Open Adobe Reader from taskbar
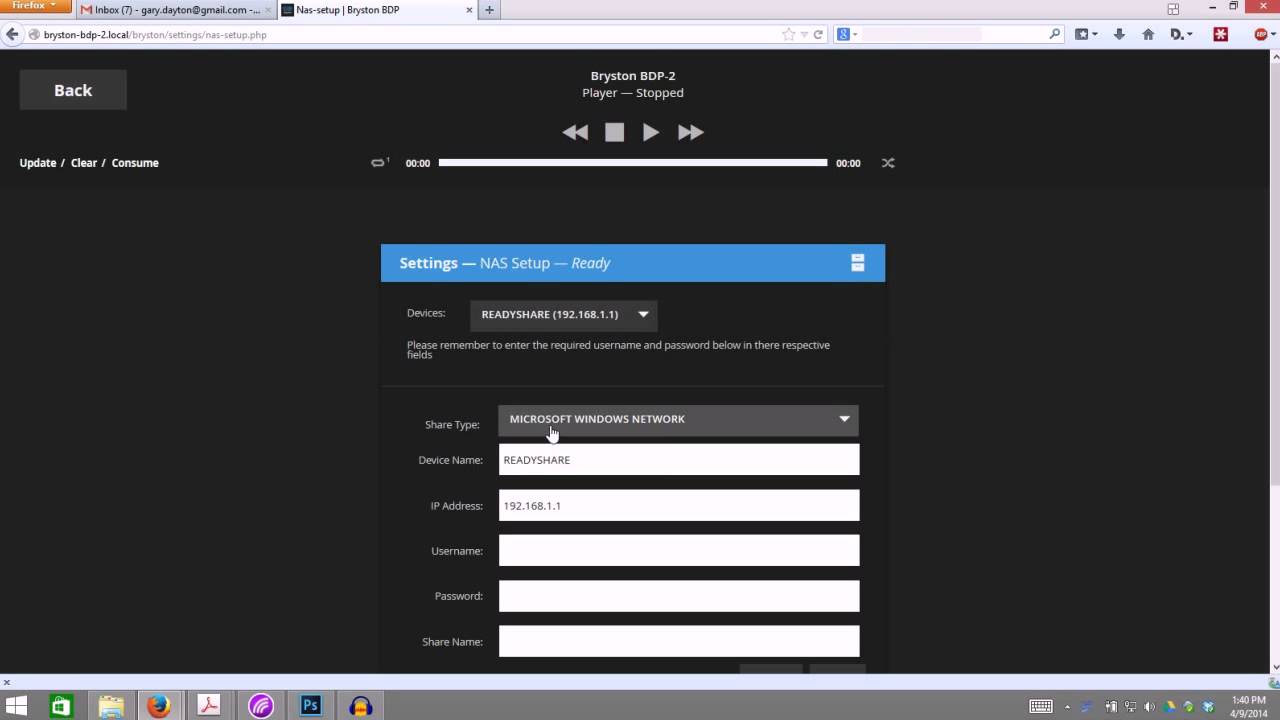The height and width of the screenshot is (720, 1280). (209, 706)
